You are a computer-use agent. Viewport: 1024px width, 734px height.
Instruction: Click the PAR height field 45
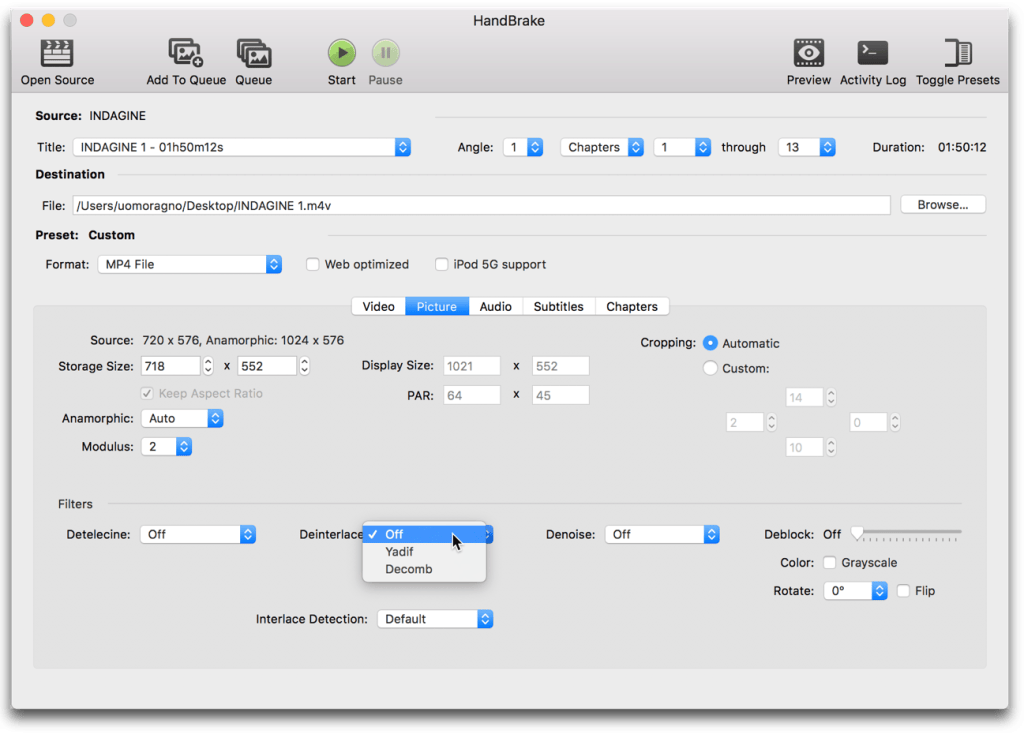click(x=560, y=395)
